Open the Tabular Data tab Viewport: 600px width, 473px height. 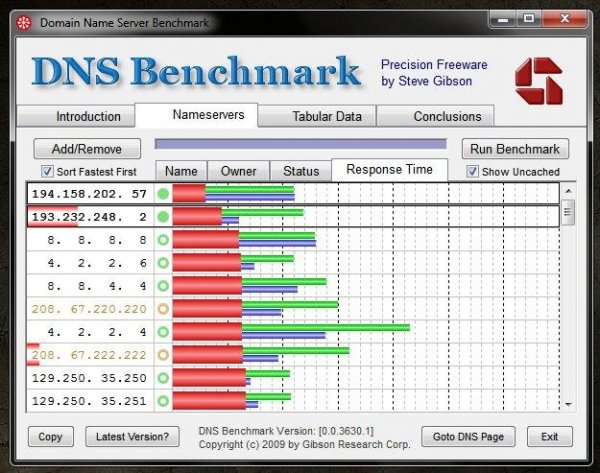tap(317, 116)
